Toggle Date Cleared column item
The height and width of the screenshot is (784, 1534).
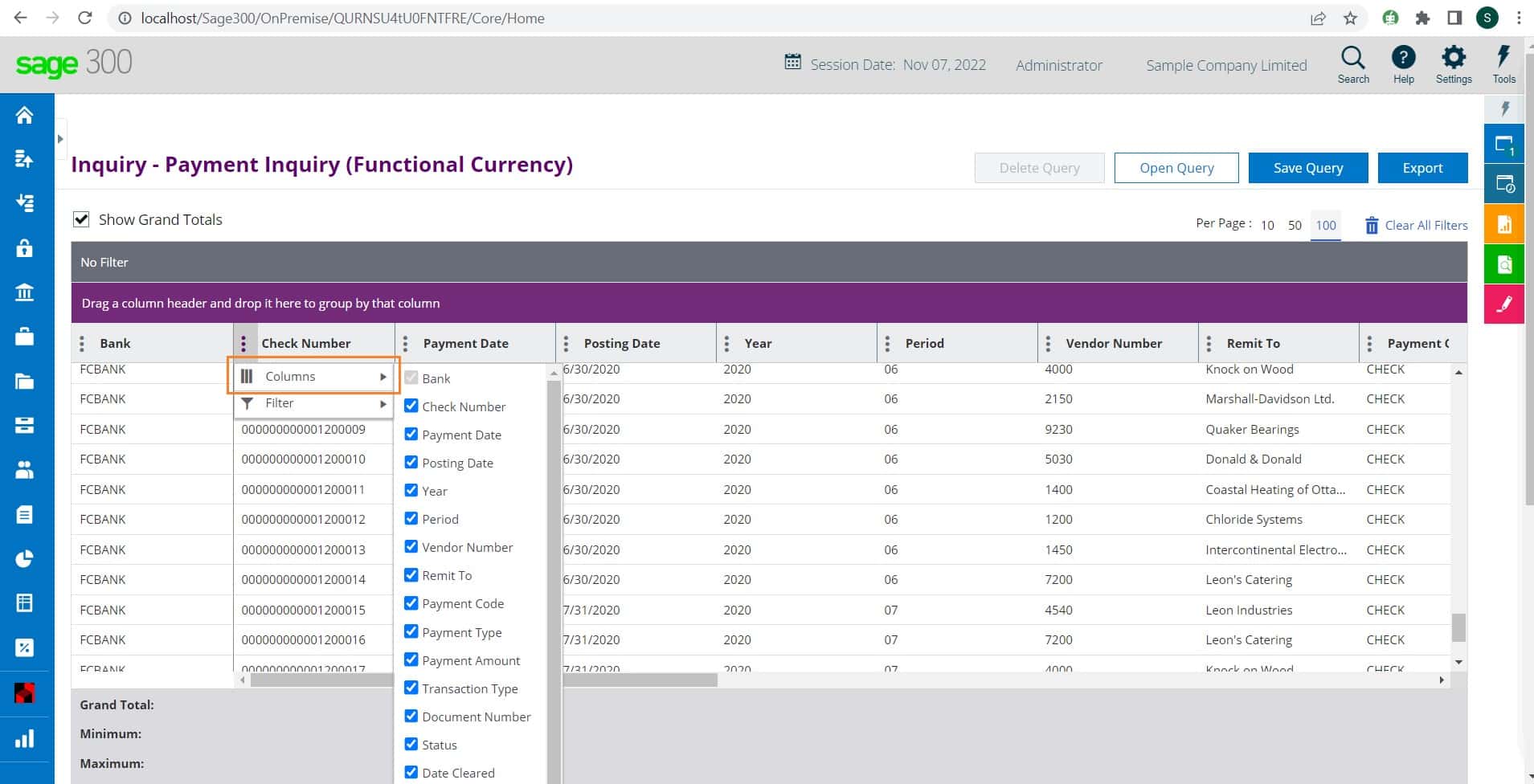click(449, 773)
